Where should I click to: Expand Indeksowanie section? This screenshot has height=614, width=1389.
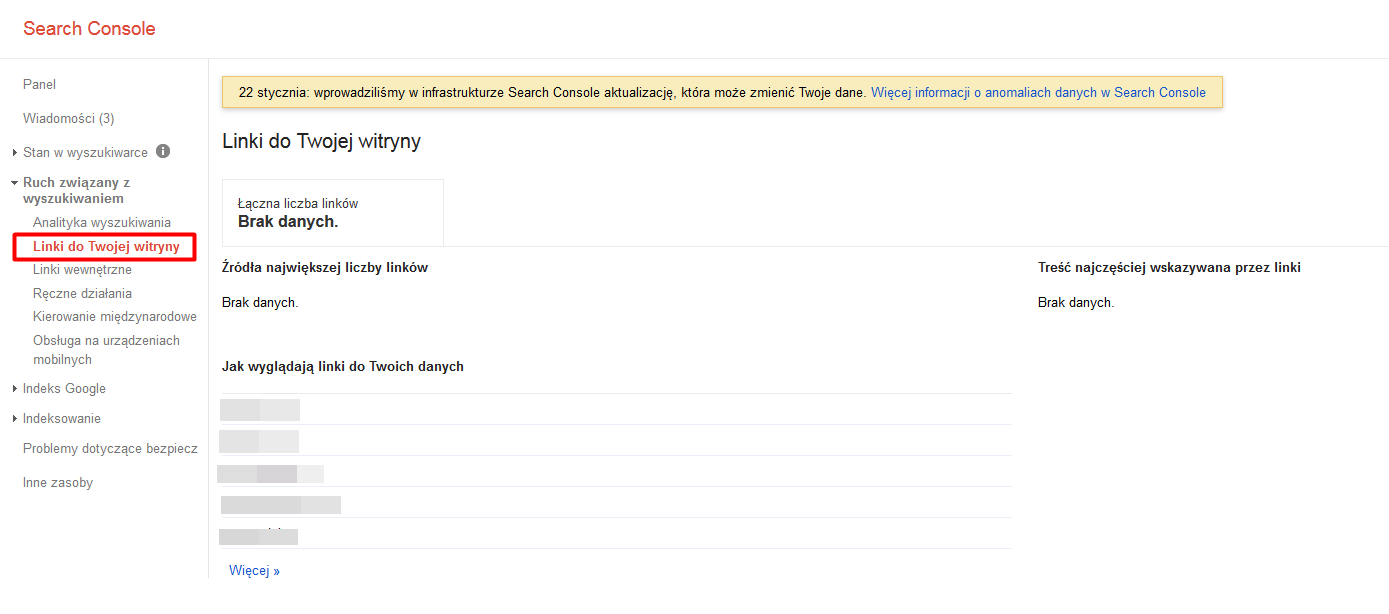tap(62, 418)
